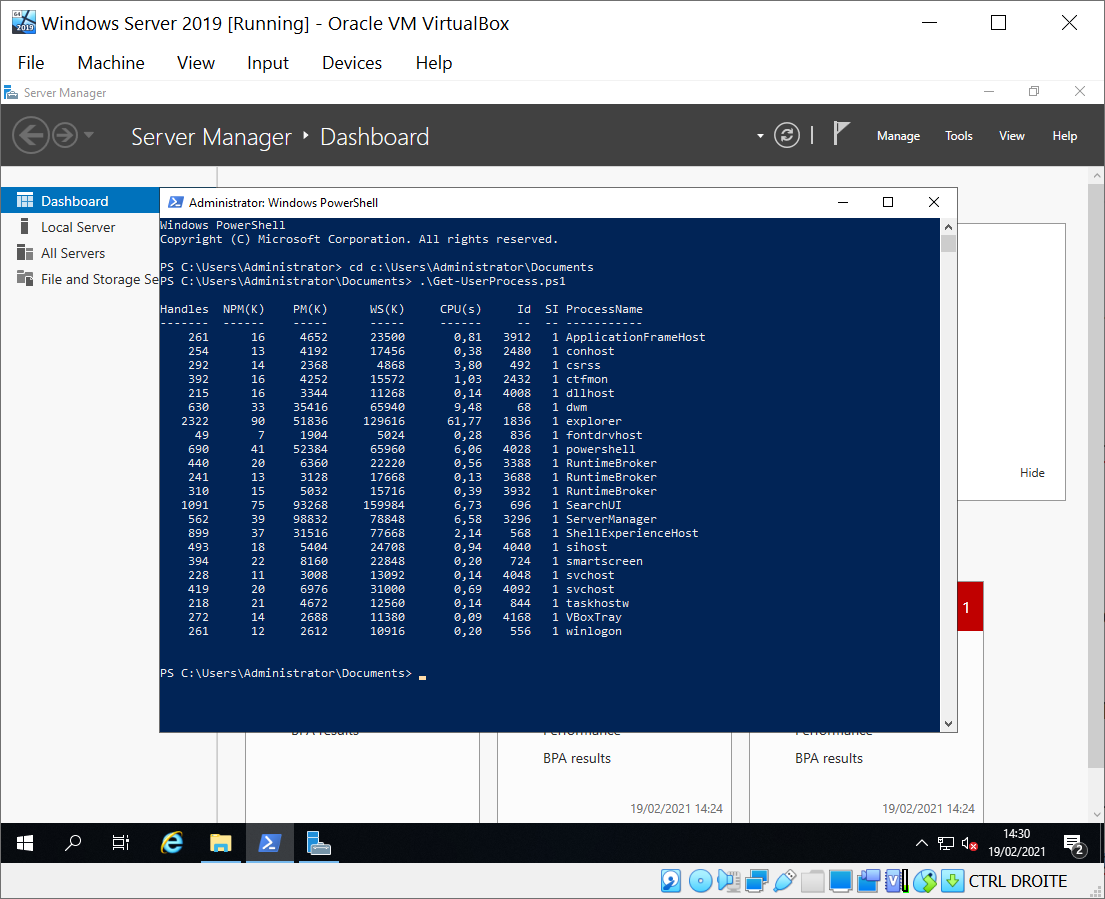Click the Server Manager refresh icon
This screenshot has height=899, width=1105.
788,136
